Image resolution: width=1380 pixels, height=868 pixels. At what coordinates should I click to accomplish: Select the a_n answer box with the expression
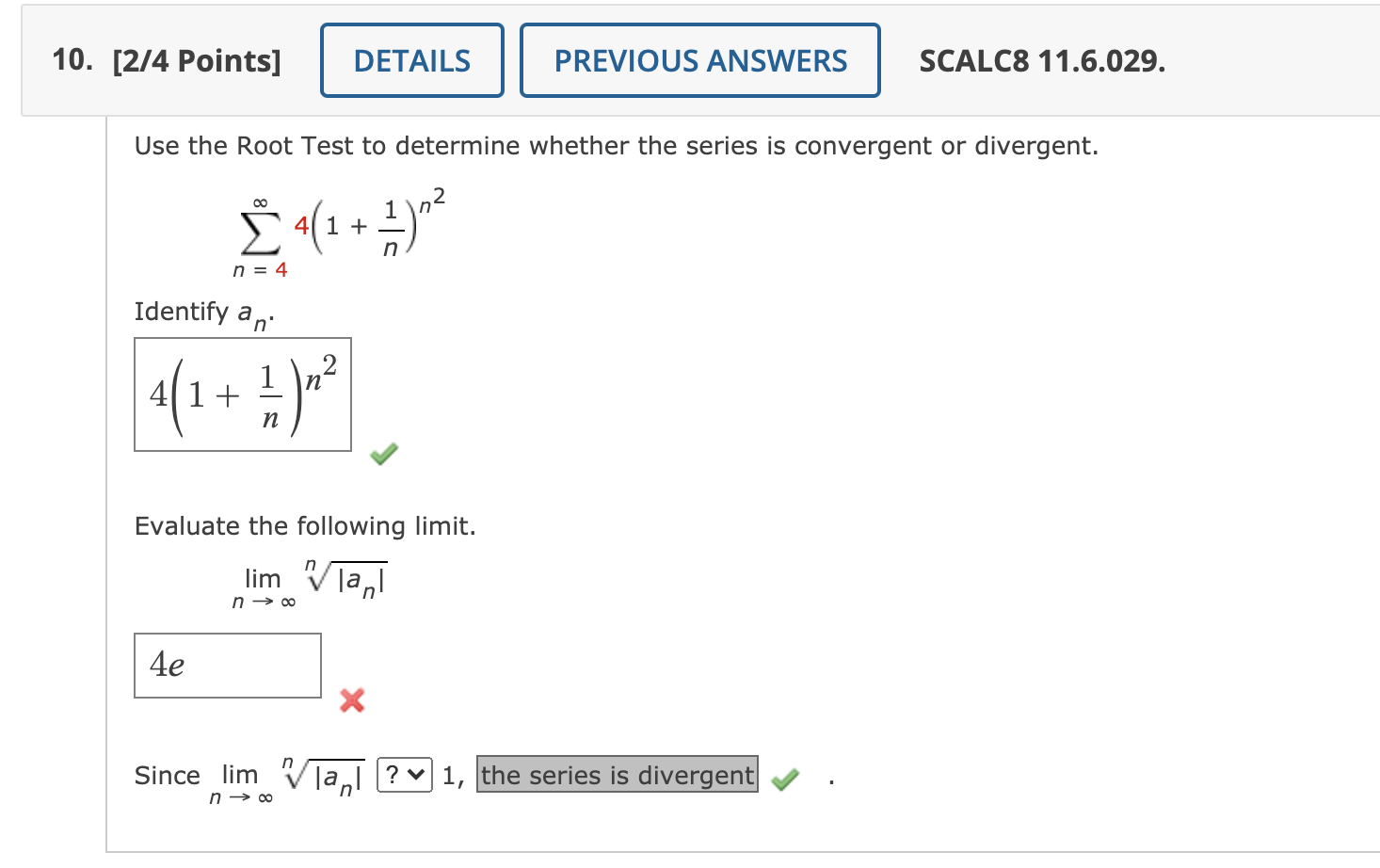point(242,395)
